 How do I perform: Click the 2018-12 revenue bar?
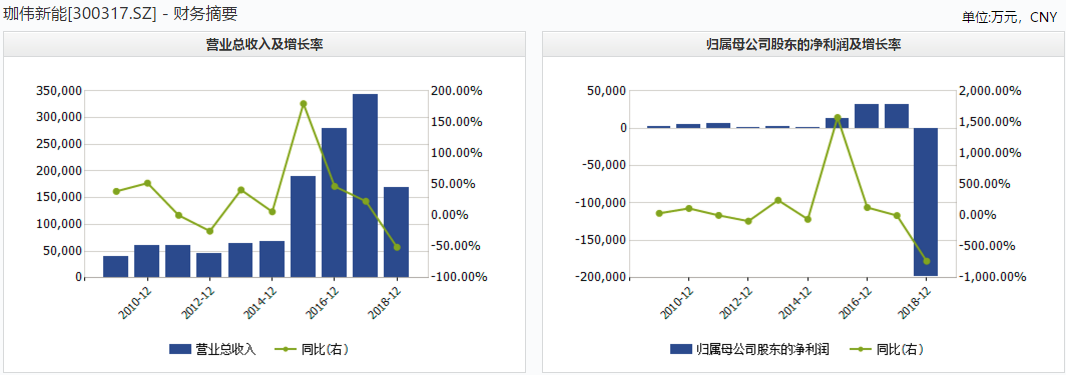[x=396, y=232]
